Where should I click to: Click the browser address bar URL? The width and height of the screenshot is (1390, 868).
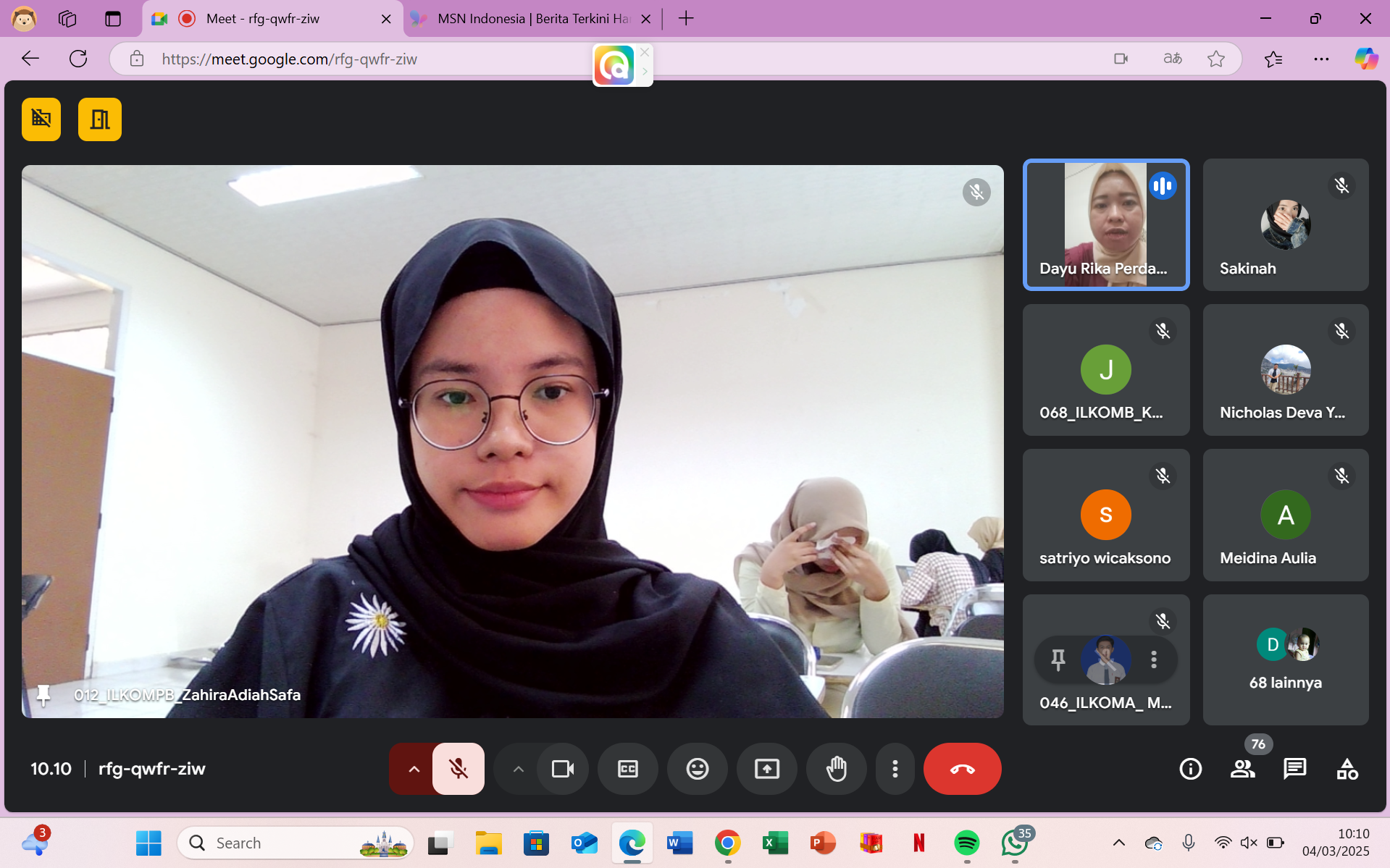[x=290, y=59]
